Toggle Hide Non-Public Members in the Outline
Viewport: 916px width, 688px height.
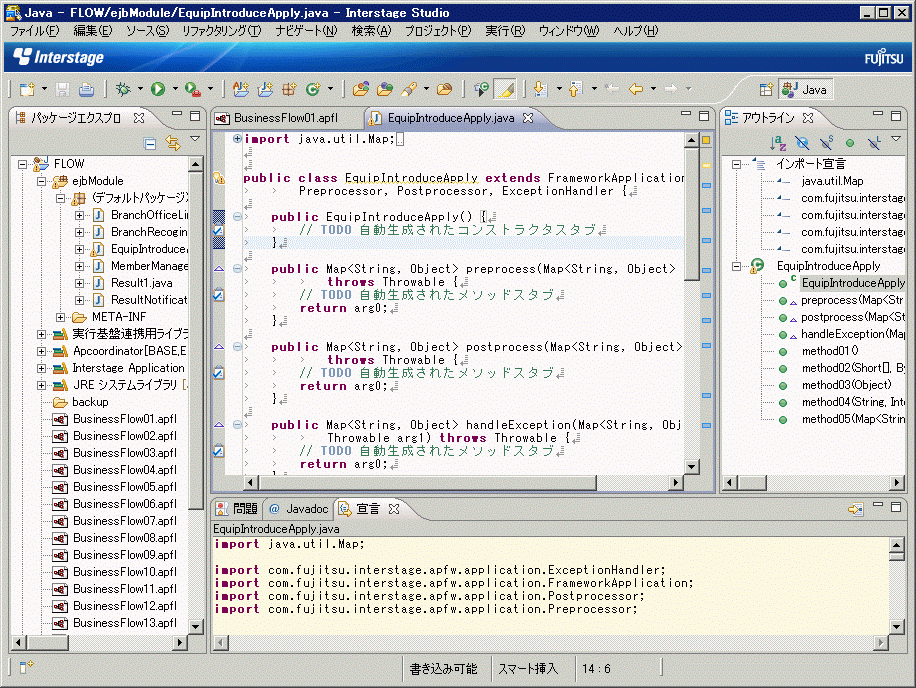coord(849,143)
